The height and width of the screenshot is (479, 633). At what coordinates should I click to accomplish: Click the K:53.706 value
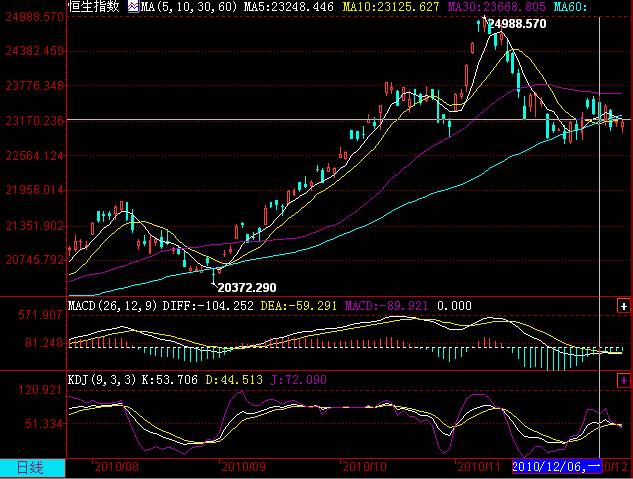click(x=170, y=380)
